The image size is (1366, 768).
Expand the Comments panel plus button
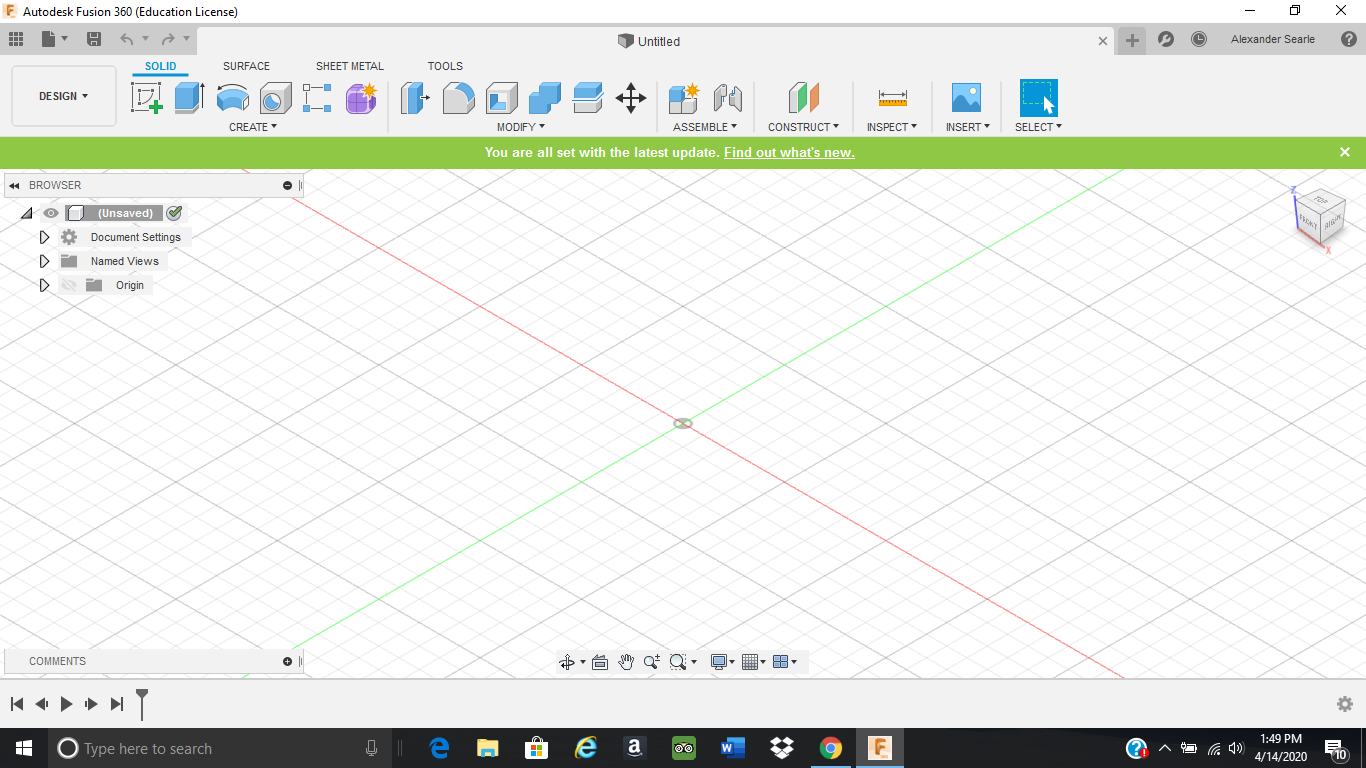click(288, 661)
